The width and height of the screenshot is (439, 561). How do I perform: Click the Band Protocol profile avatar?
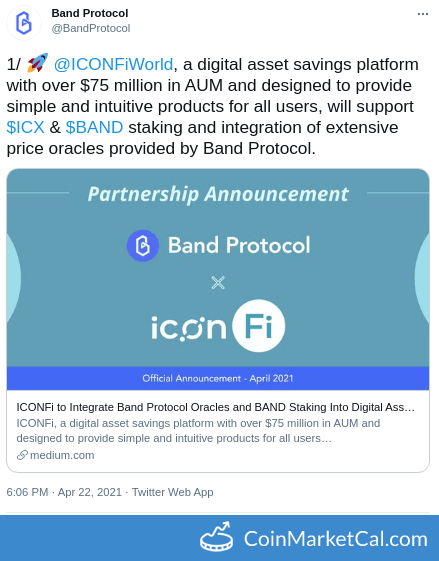click(x=24, y=23)
